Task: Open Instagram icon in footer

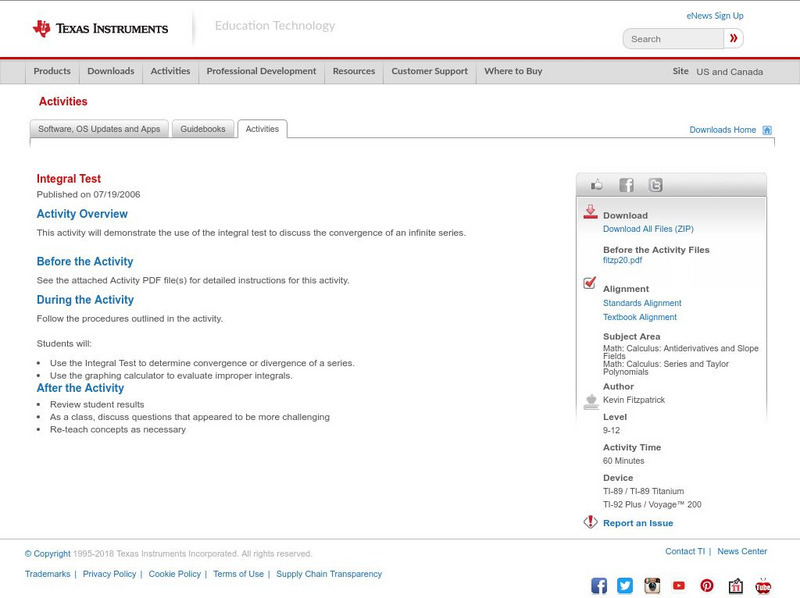Action: tap(652, 586)
